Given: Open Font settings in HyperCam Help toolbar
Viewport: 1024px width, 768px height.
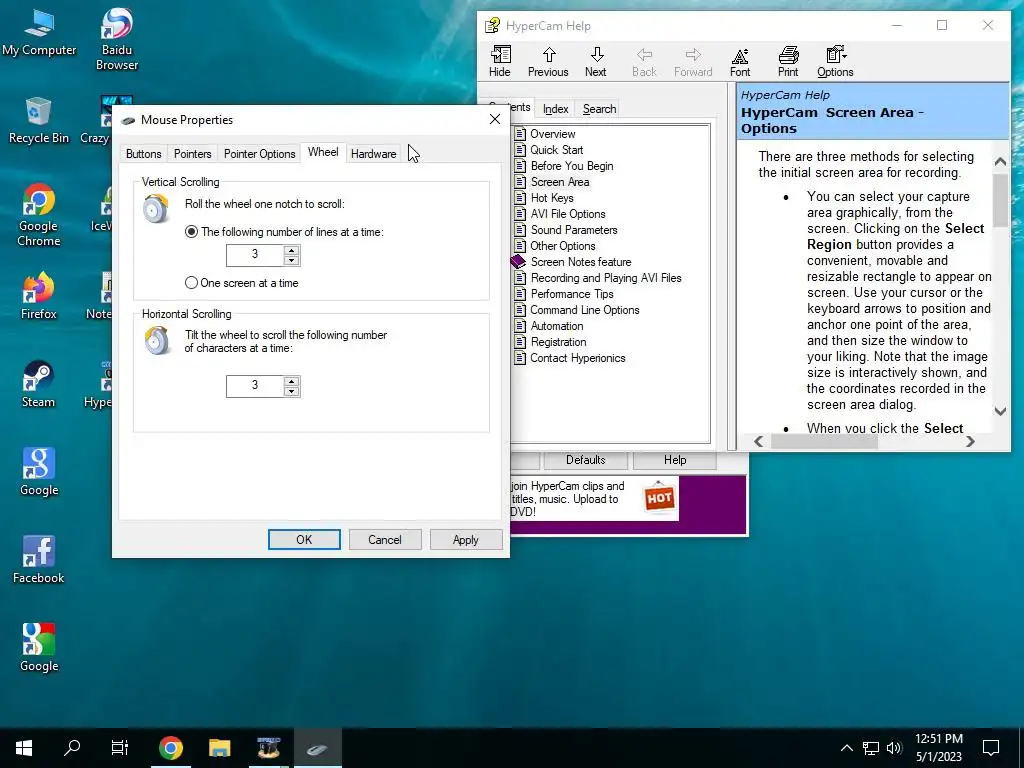Looking at the screenshot, I should (740, 61).
